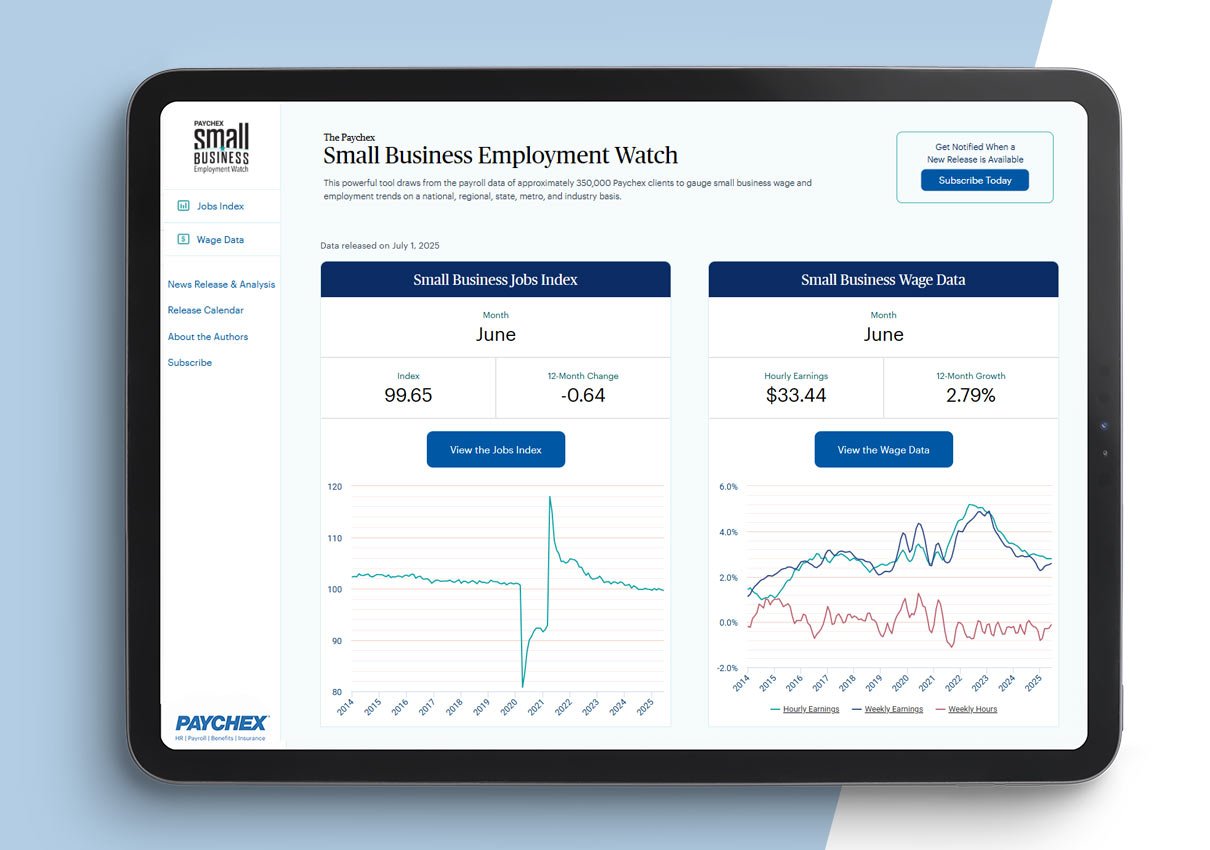The image size is (1210, 850).
Task: Go to About the Authors
Action: tap(208, 337)
